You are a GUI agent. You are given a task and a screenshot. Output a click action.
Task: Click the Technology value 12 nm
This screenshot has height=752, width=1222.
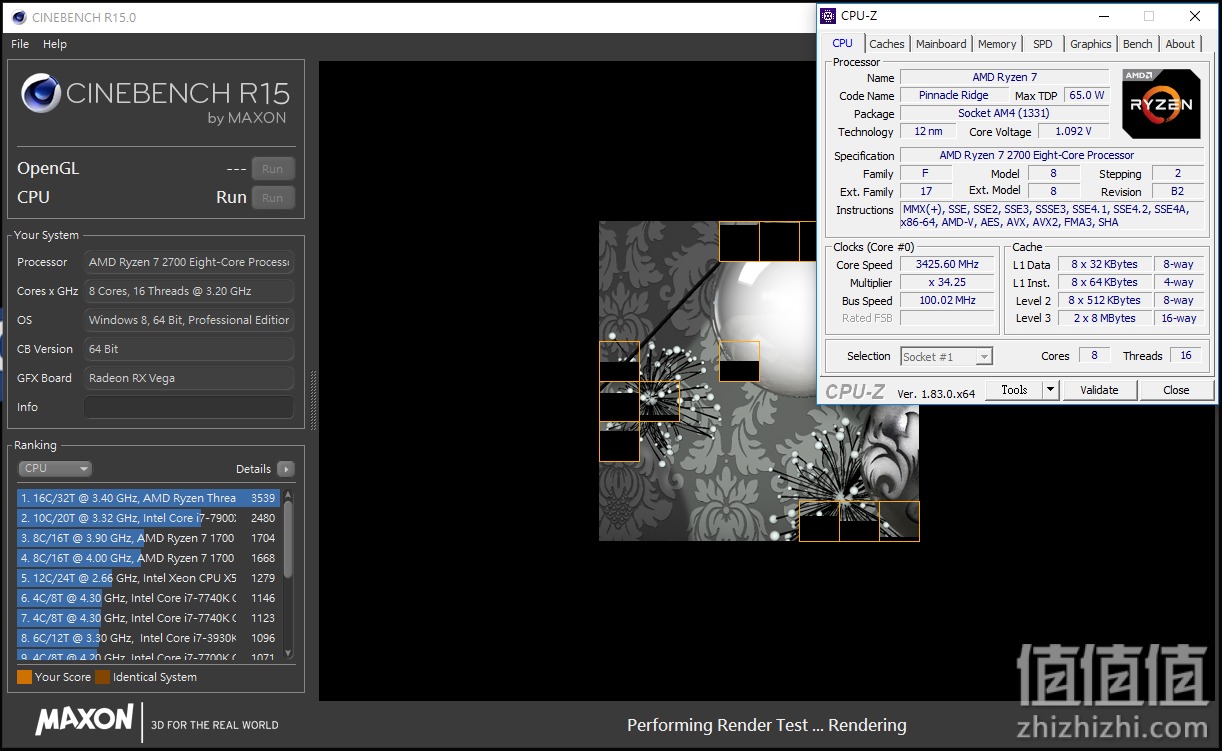(x=927, y=131)
